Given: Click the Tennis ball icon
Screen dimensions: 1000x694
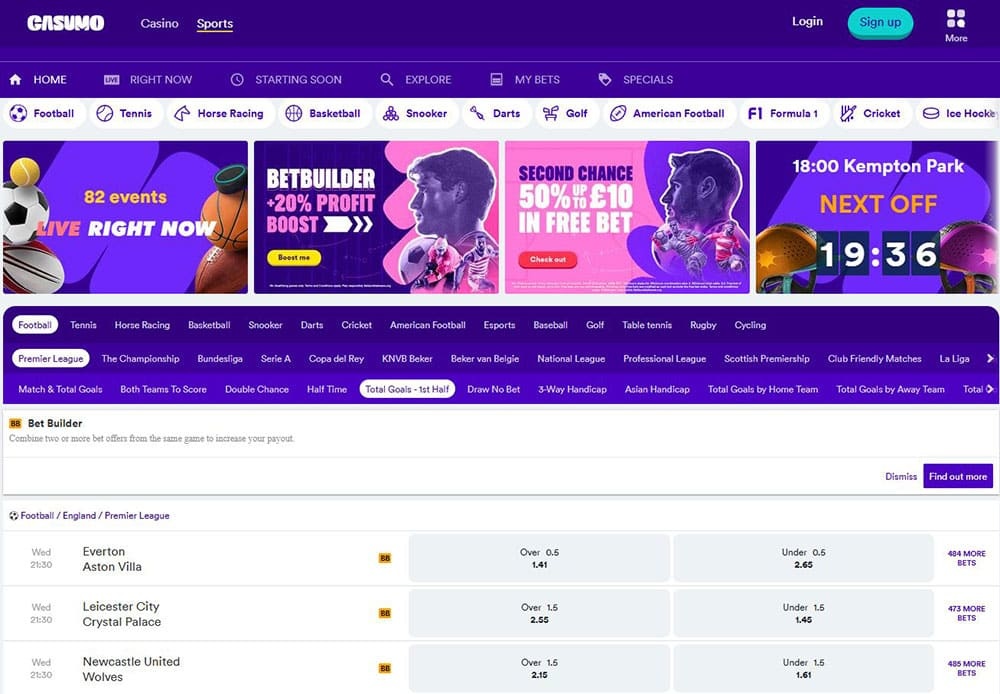Looking at the screenshot, I should tap(105, 114).
